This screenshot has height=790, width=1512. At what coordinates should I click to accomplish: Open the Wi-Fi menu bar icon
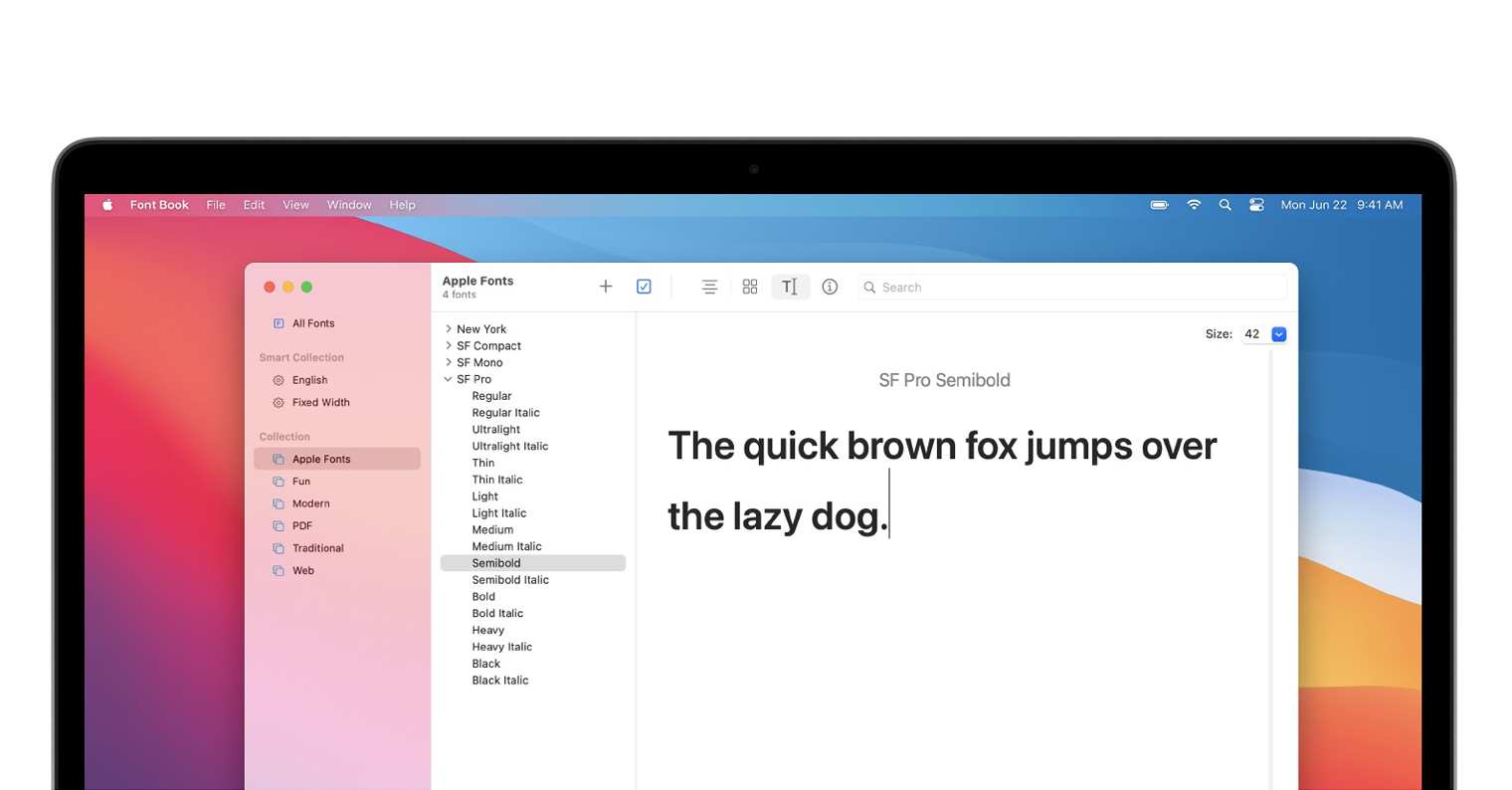tap(1194, 205)
